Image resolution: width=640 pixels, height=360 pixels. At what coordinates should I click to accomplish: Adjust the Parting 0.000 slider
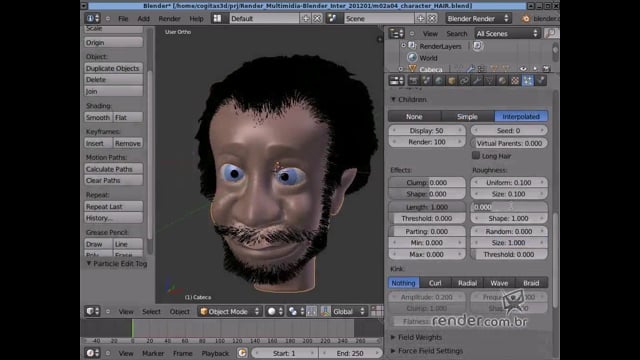(427, 231)
